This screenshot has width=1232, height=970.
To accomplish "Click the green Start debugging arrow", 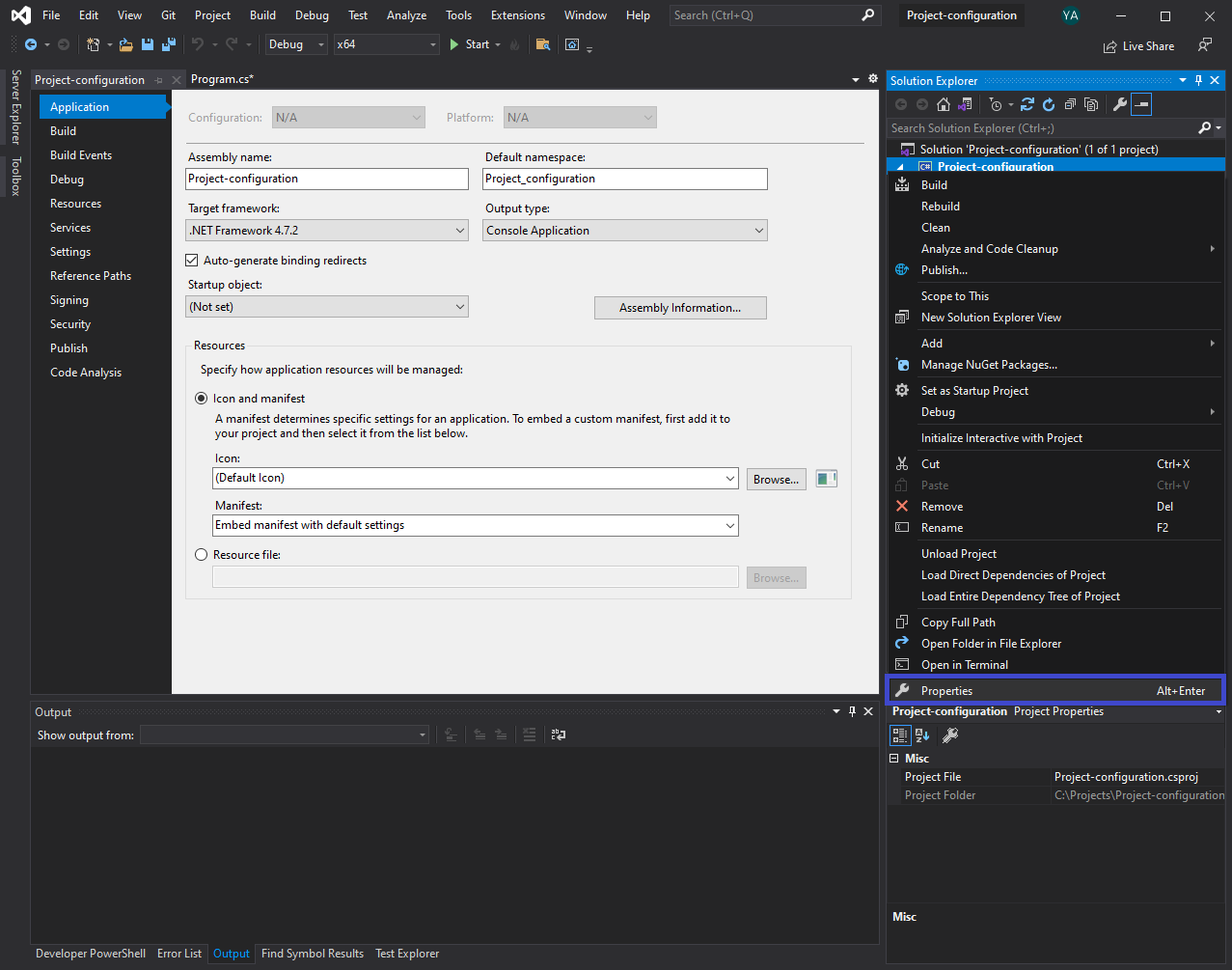I will coord(453,43).
